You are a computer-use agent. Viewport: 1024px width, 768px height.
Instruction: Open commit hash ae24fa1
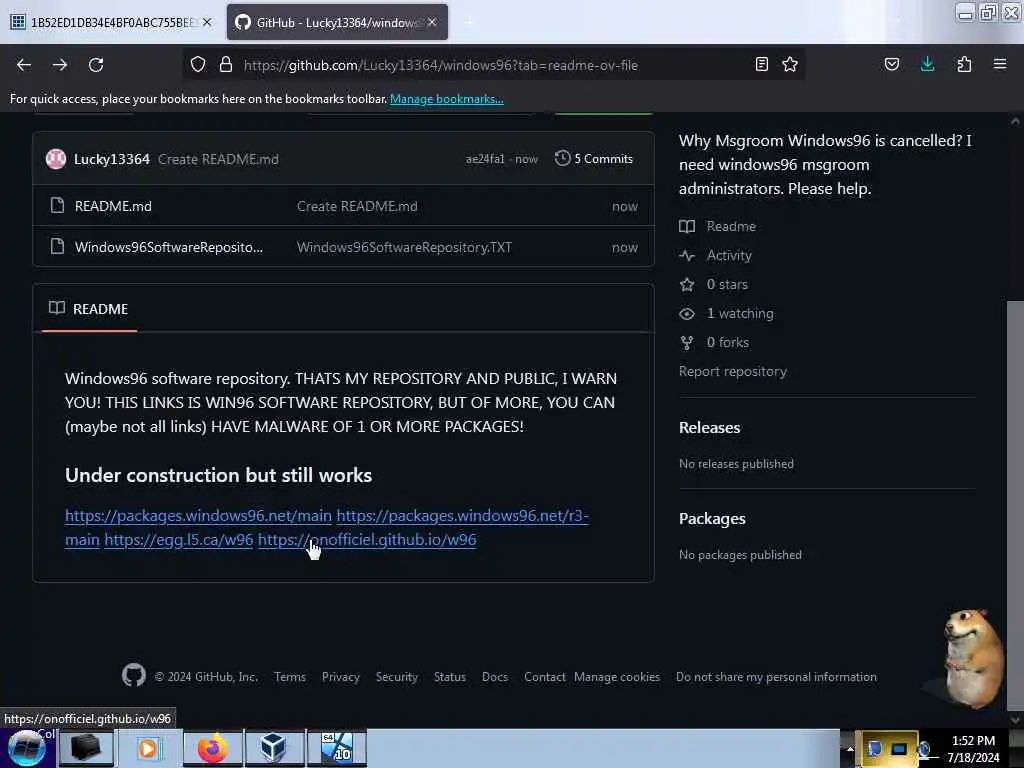click(x=485, y=159)
